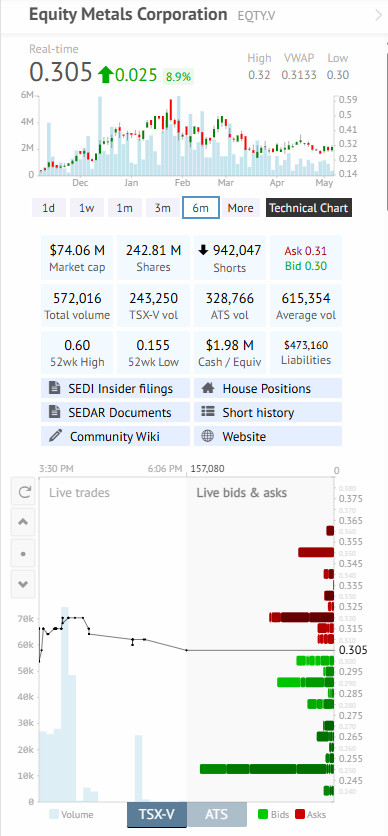Click the 0.155 52wk Low tile
388x836 pixels.
pos(153,352)
